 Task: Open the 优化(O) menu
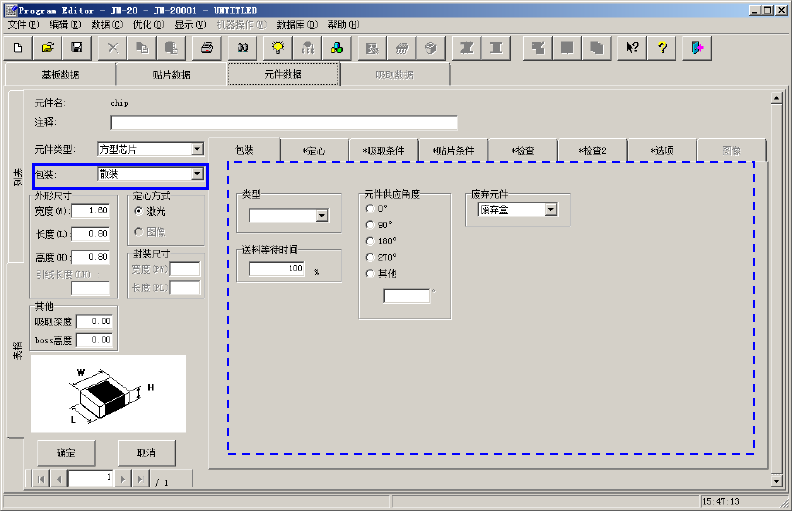coord(147,24)
